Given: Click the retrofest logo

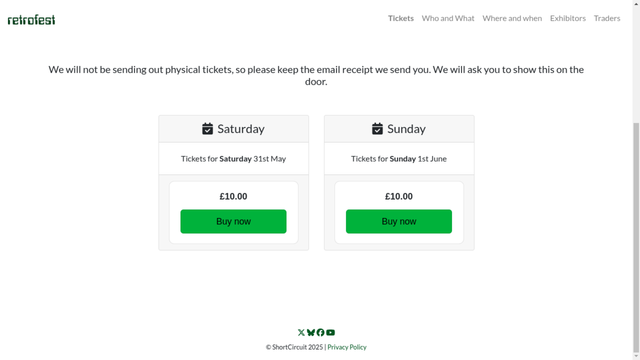Looking at the screenshot, I should [31, 20].
